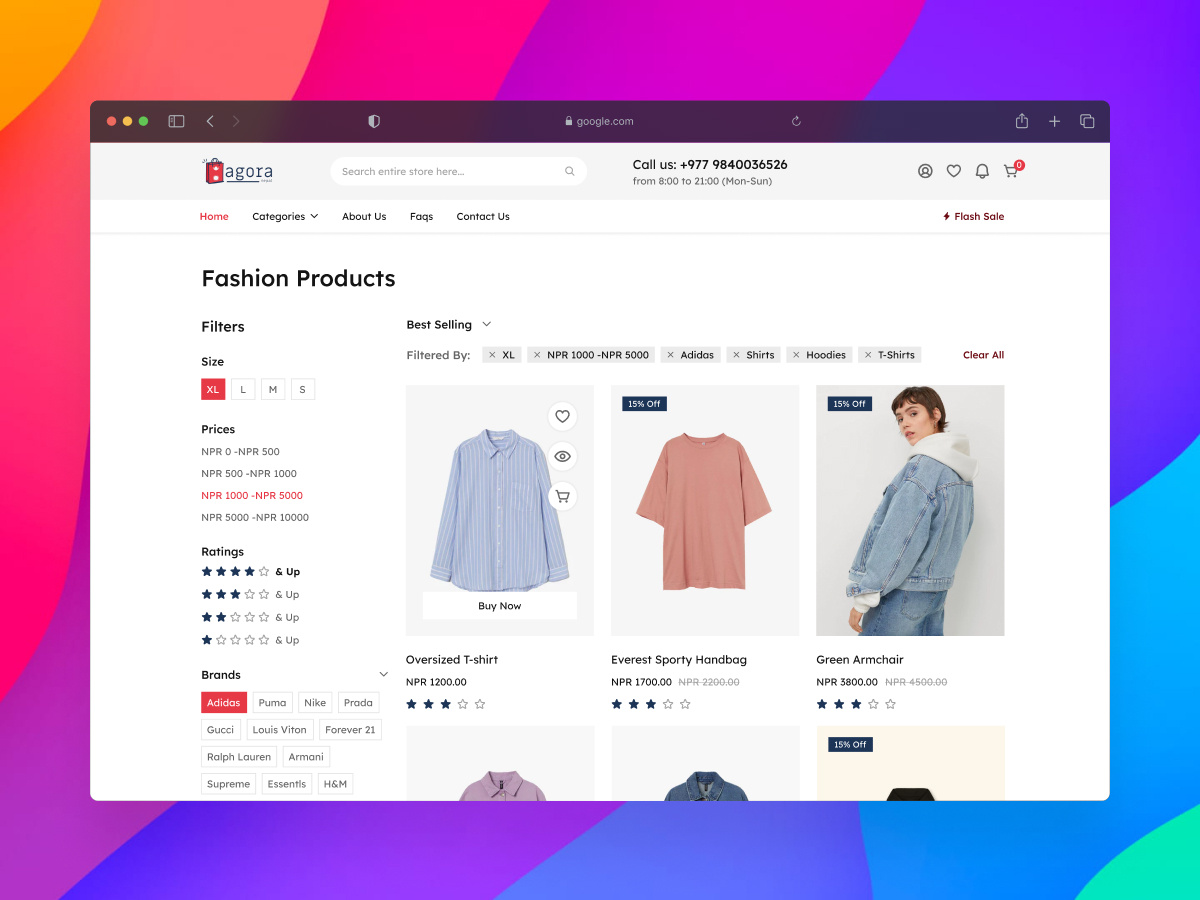Select size S filter
Image resolution: width=1200 pixels, height=900 pixels.
tap(303, 389)
